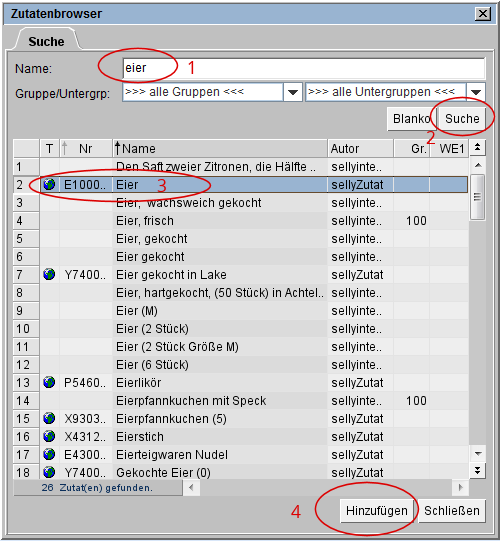Click globe icon for Eierteigwaren Nudel
The height and width of the screenshot is (541, 500).
(49, 454)
